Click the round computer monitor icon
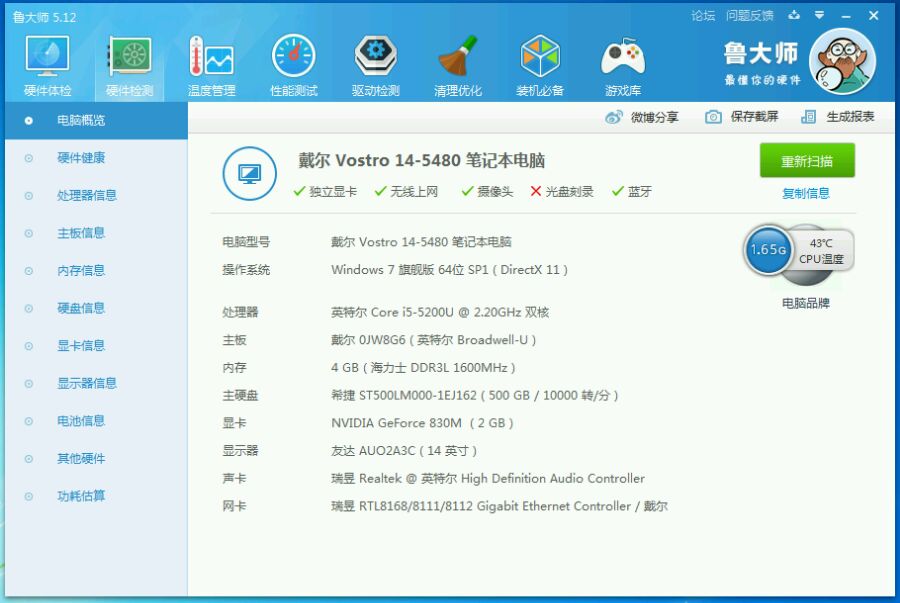Image resolution: width=900 pixels, height=603 pixels. click(x=249, y=173)
